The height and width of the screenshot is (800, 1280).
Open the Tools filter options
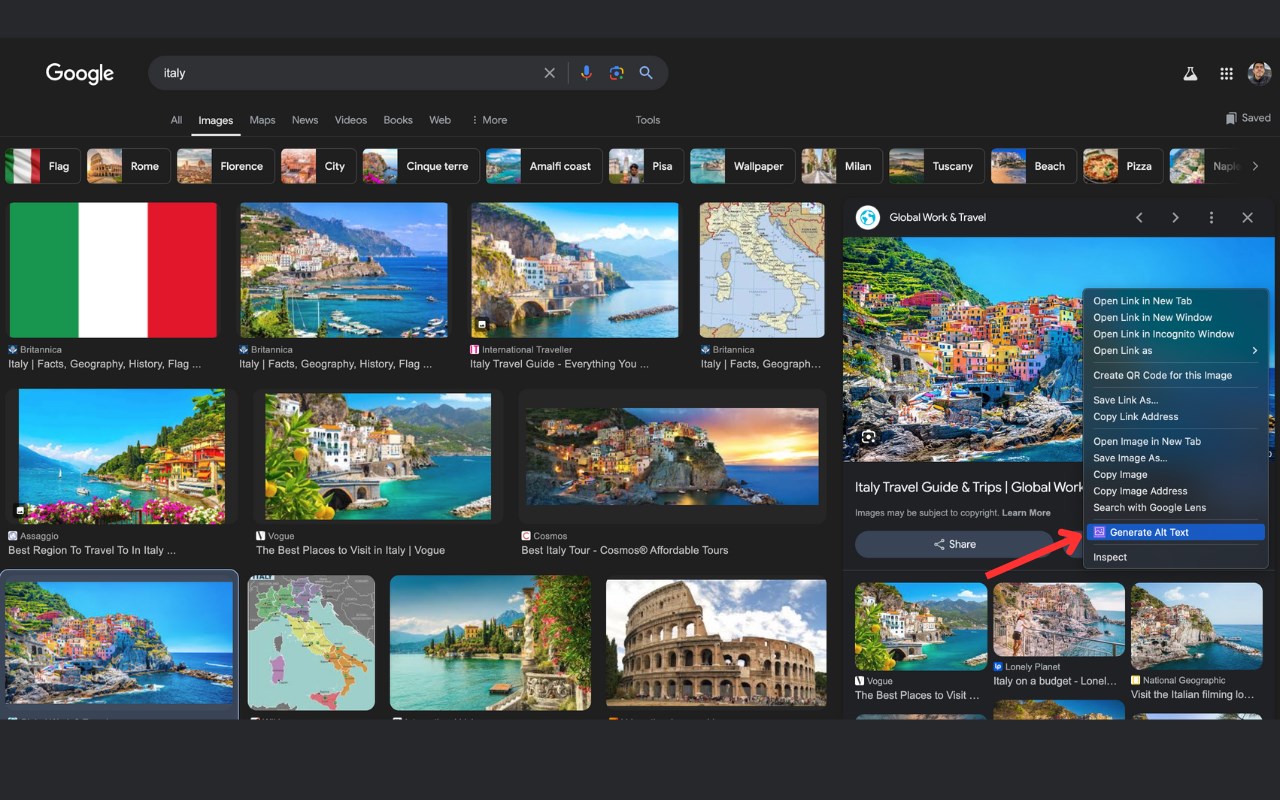(x=648, y=120)
